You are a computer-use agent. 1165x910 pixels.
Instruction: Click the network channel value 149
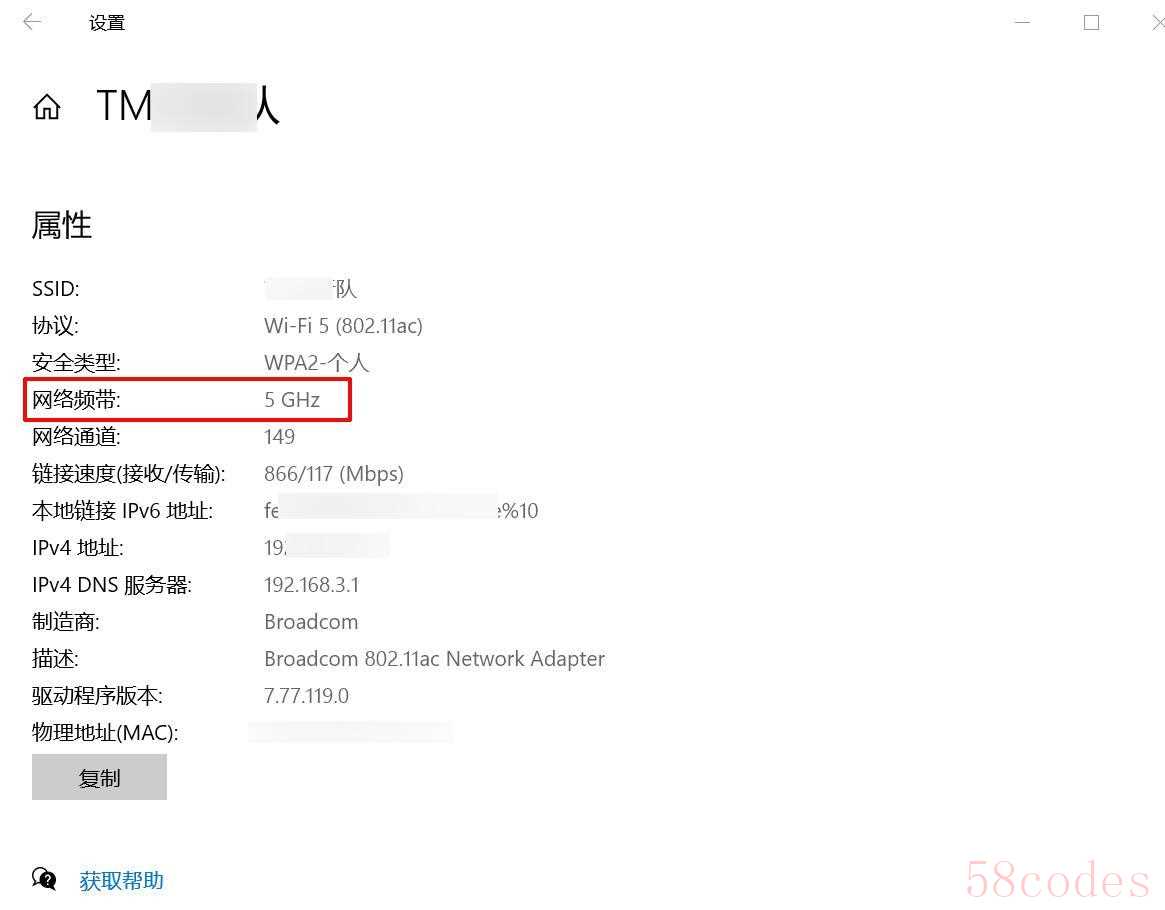[x=279, y=437]
